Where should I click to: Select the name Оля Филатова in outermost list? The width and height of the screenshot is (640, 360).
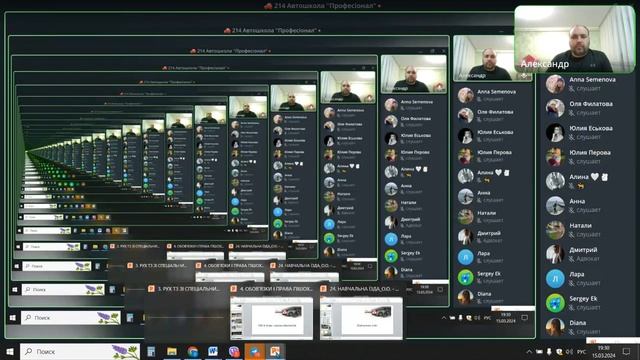click(x=591, y=104)
